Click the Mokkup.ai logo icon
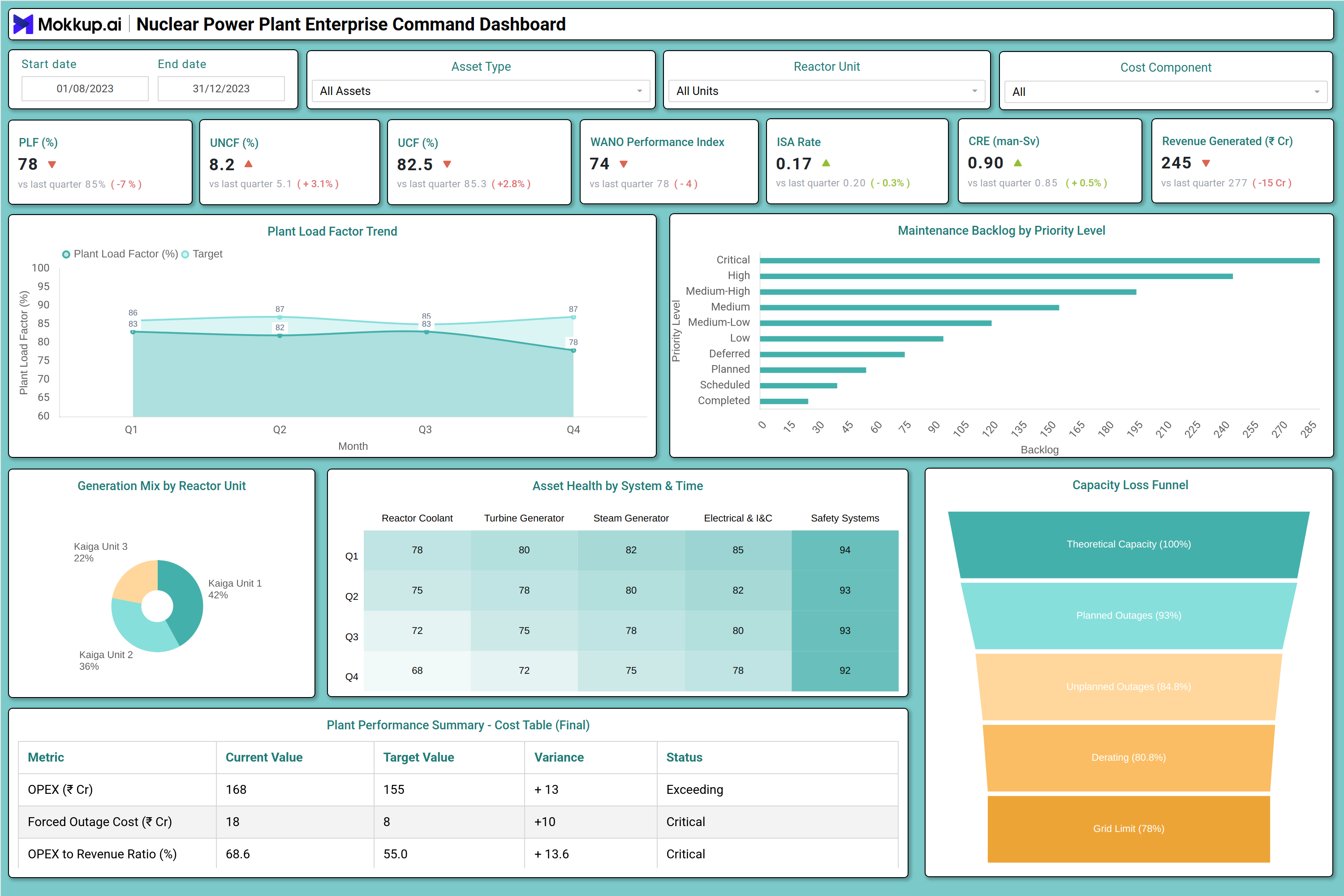Image resolution: width=1344 pixels, height=896 pixels. (x=23, y=24)
